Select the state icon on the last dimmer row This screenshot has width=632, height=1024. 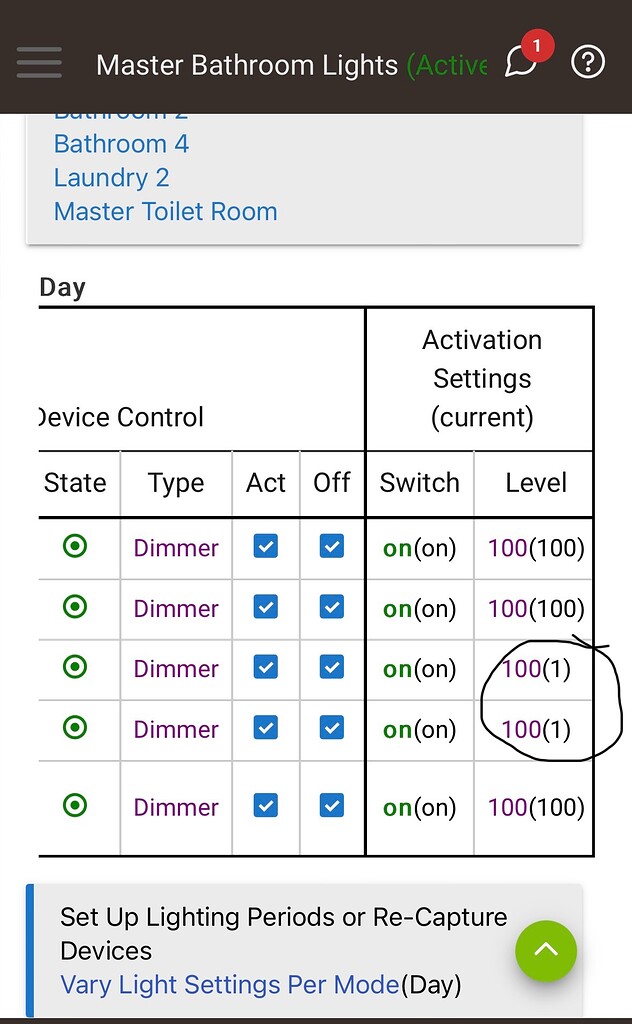pos(74,807)
